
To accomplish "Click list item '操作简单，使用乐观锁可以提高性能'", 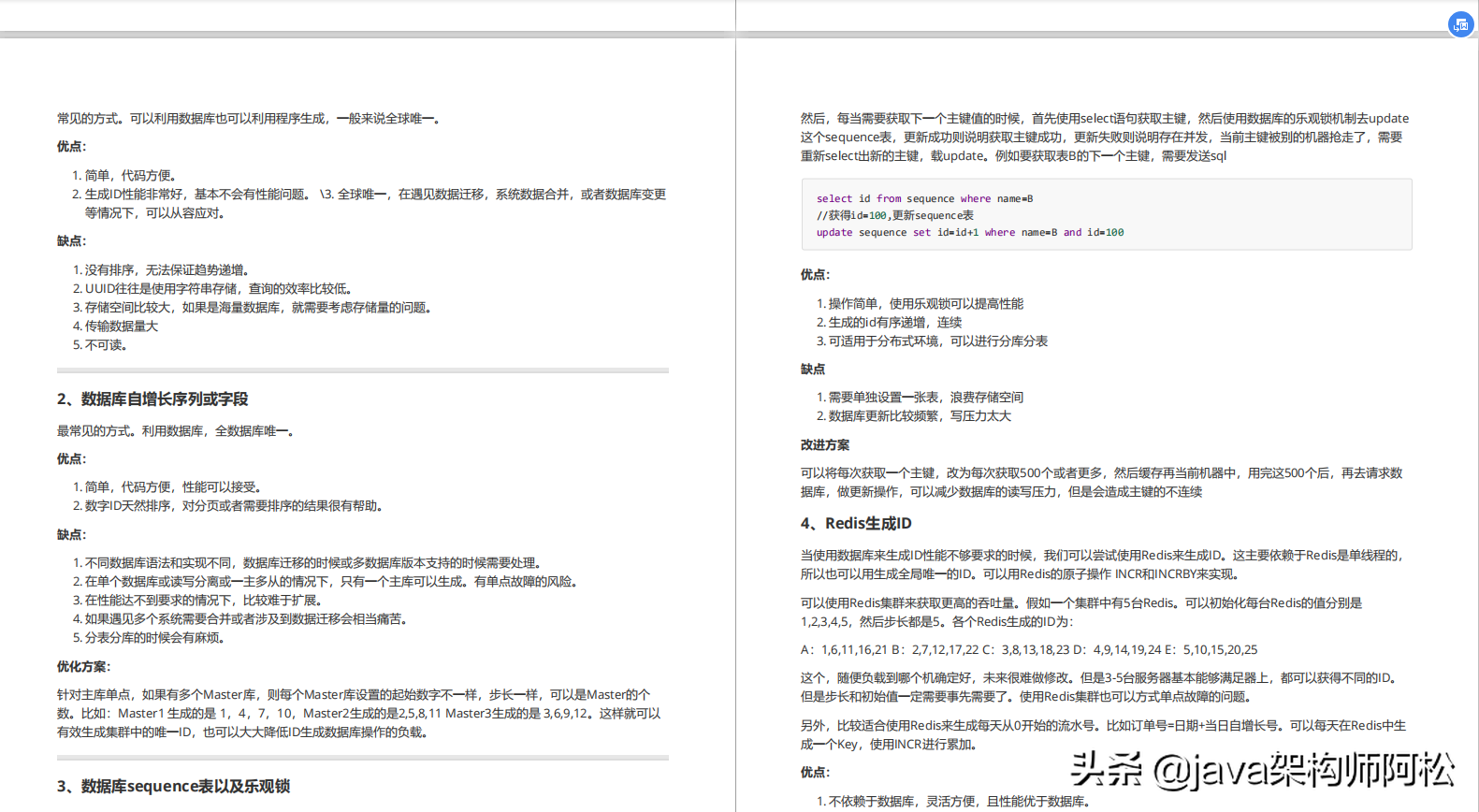I will 920,303.
